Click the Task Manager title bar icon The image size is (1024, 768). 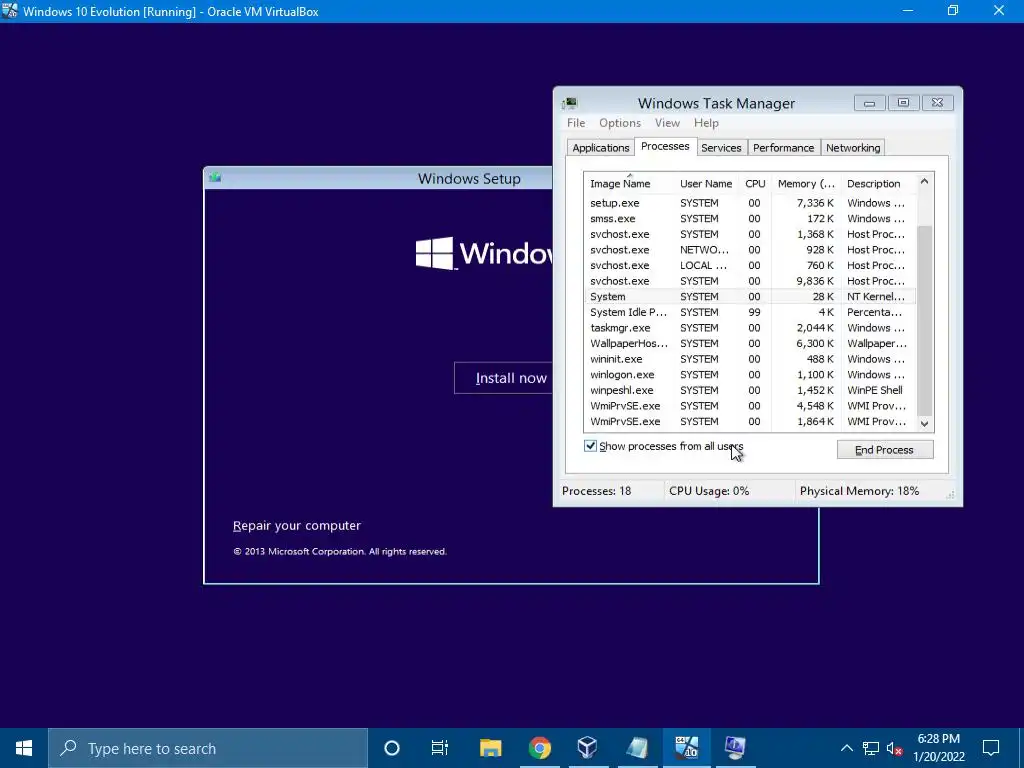[x=570, y=103]
